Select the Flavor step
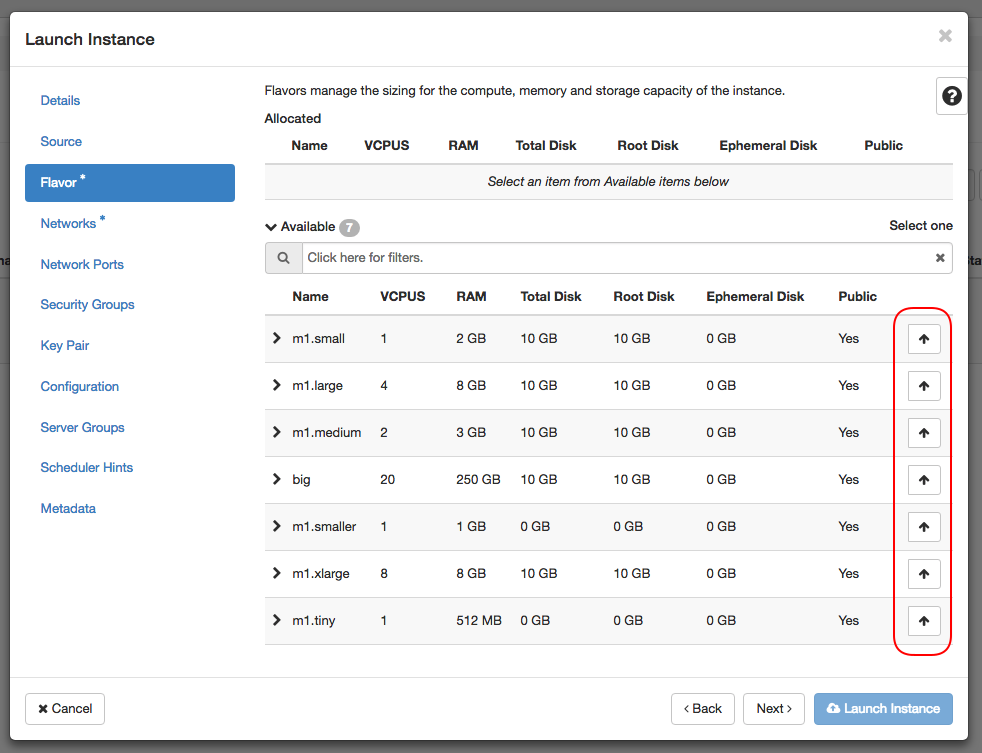Image resolution: width=982 pixels, height=753 pixels. point(130,183)
